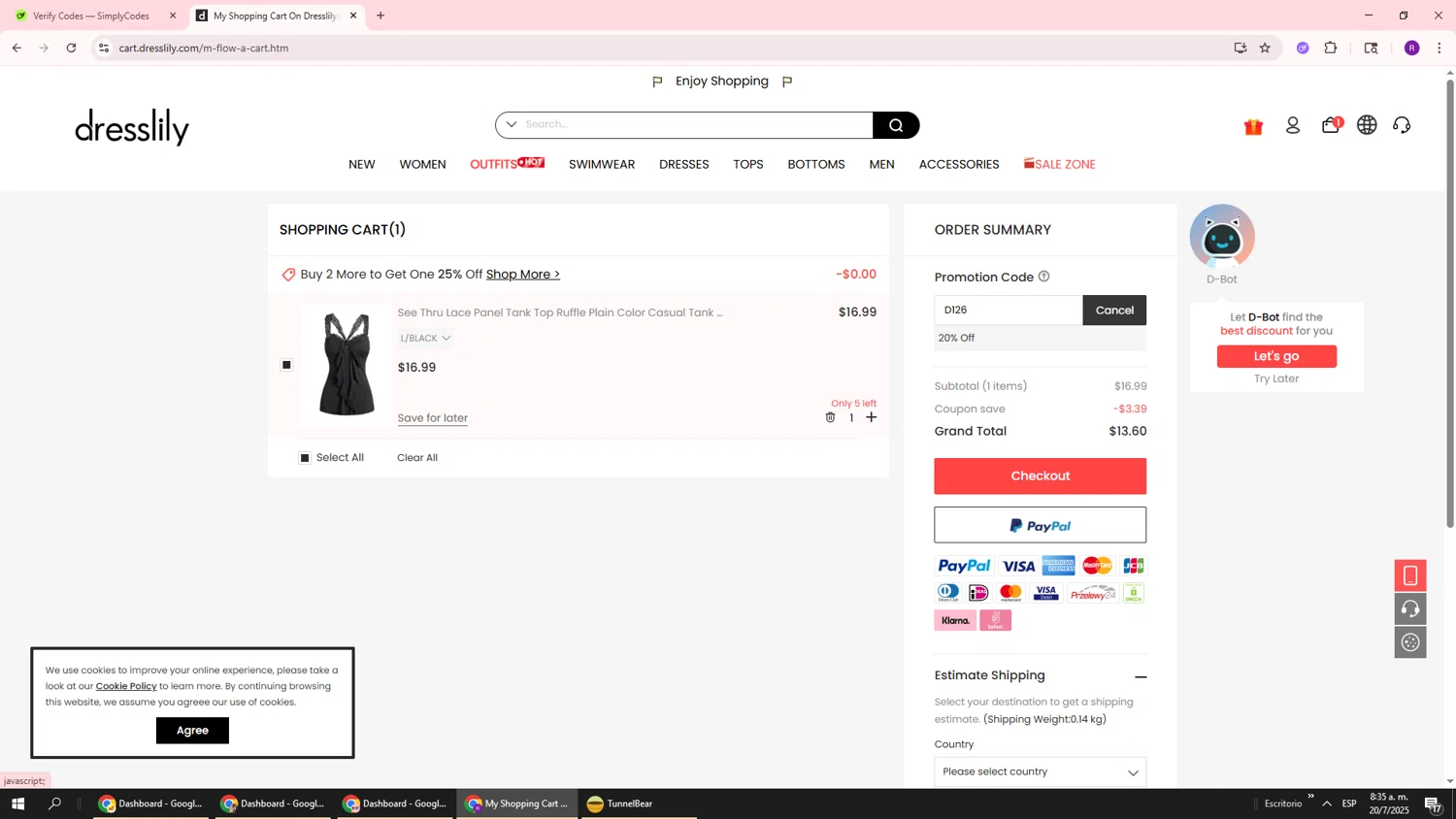Open the tank top product title link
Screen dimensions: 1456x819
pos(560,312)
